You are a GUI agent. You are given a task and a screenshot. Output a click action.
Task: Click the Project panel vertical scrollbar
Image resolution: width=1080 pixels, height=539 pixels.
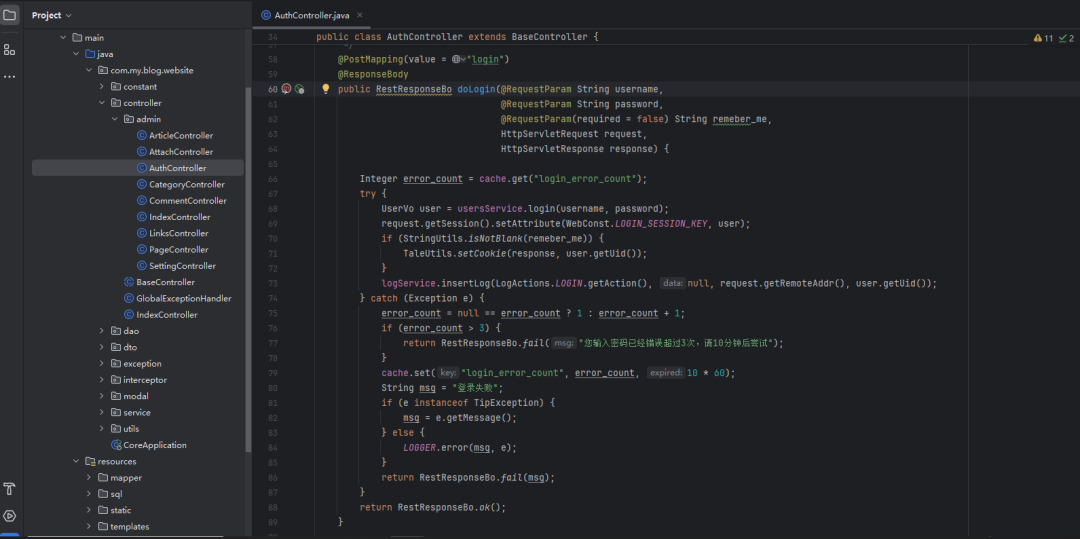(249, 268)
